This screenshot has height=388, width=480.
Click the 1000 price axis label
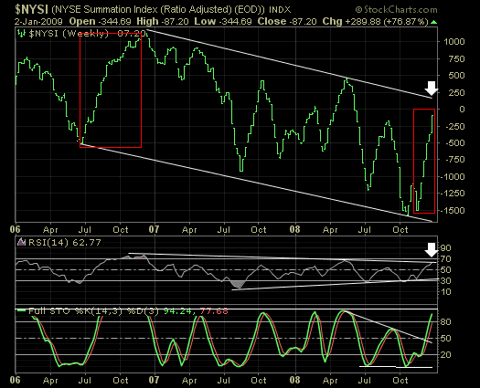point(453,42)
